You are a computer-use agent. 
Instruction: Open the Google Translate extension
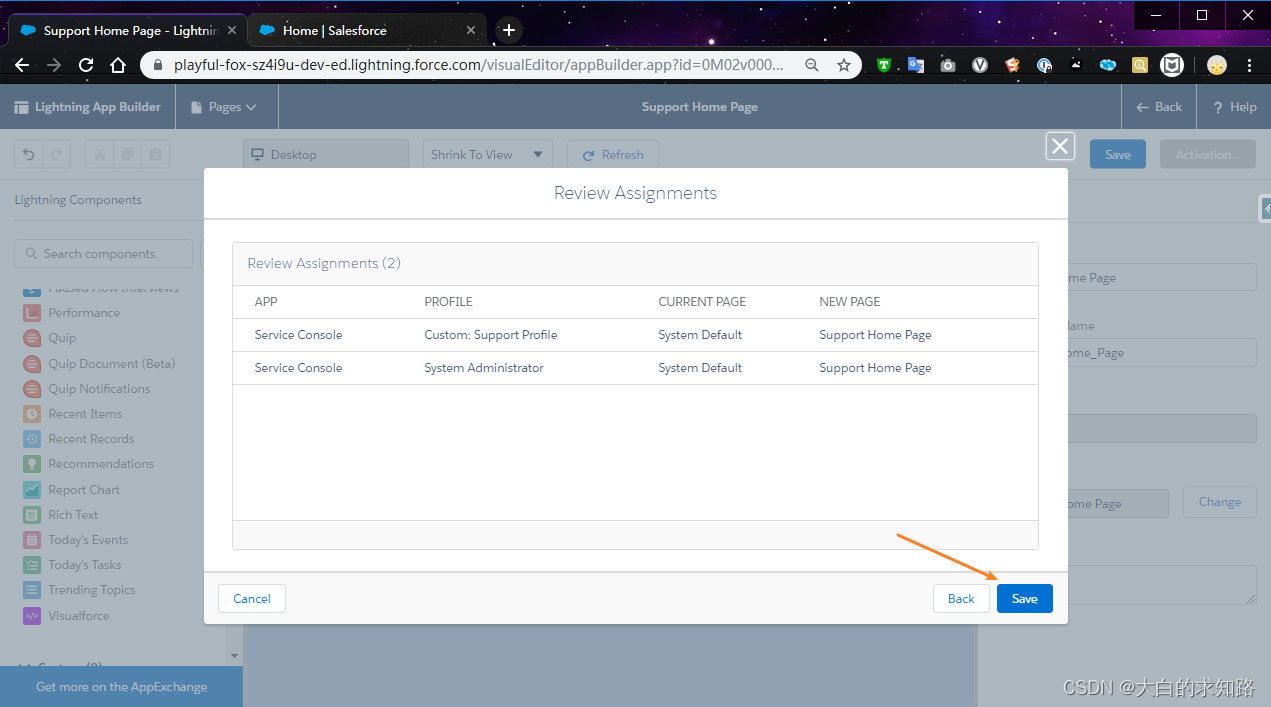click(916, 65)
